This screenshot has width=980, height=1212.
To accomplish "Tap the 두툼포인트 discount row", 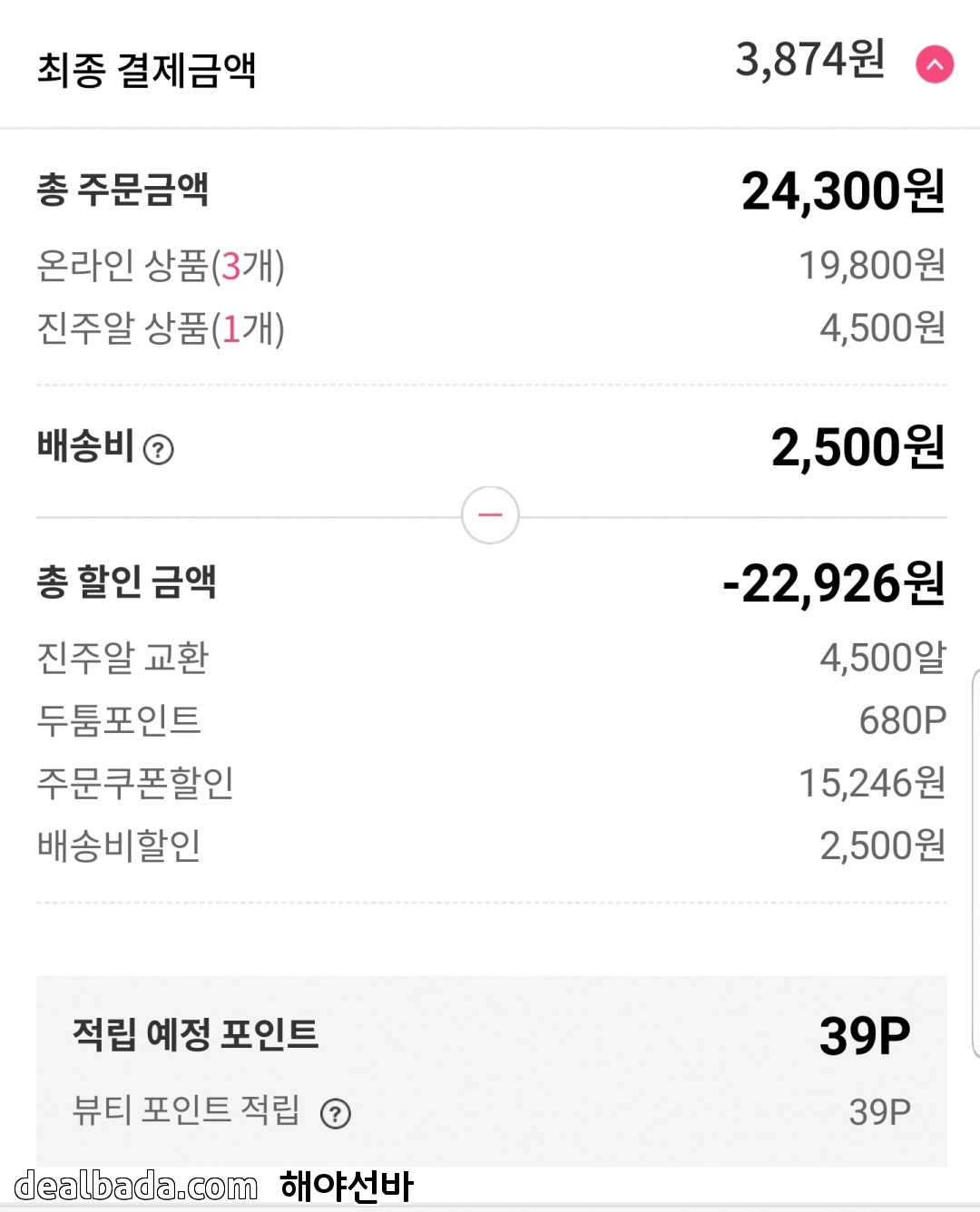I will pyautogui.click(x=119, y=720).
